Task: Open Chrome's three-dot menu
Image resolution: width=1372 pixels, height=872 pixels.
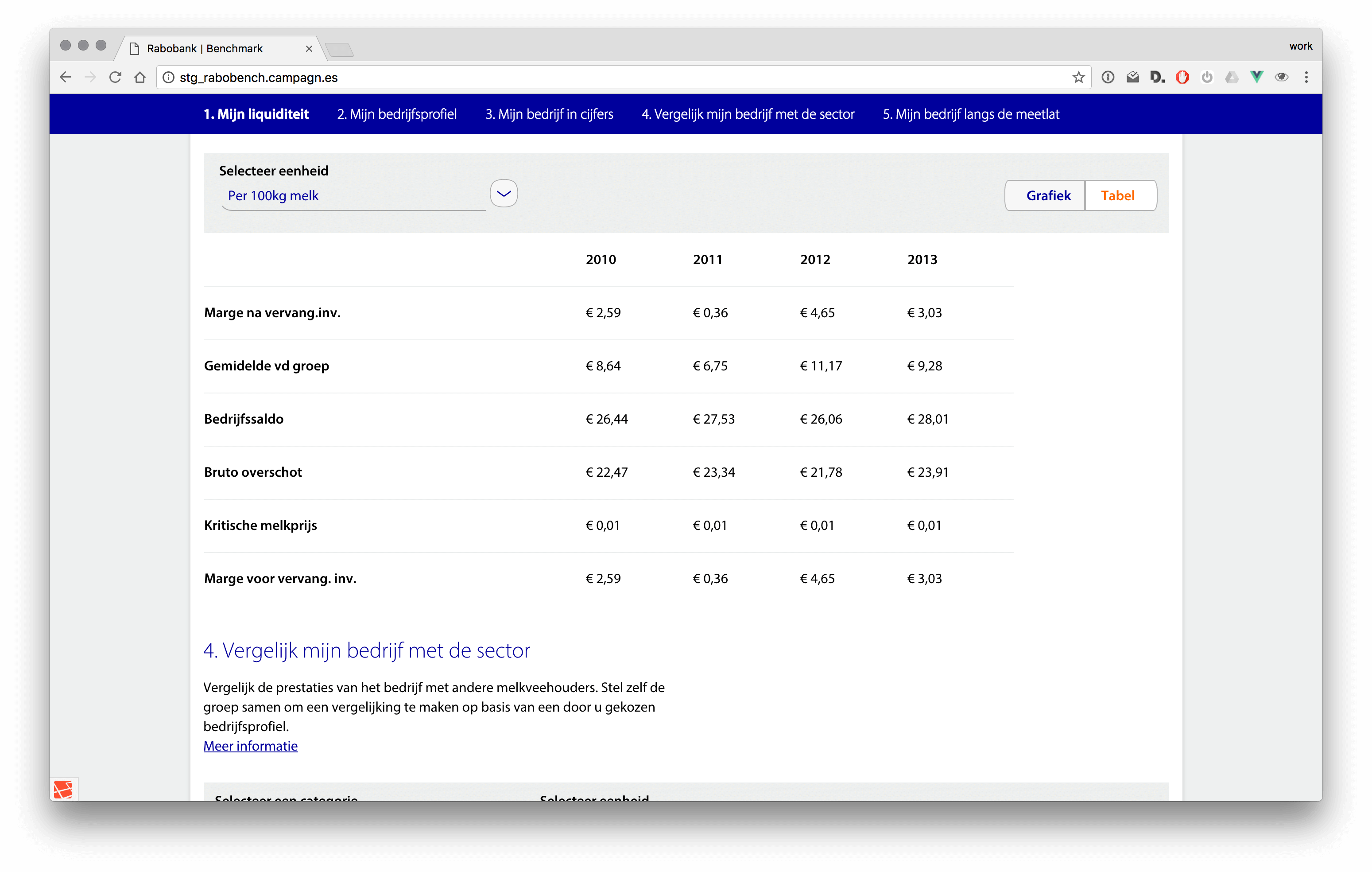Action: tap(1307, 77)
